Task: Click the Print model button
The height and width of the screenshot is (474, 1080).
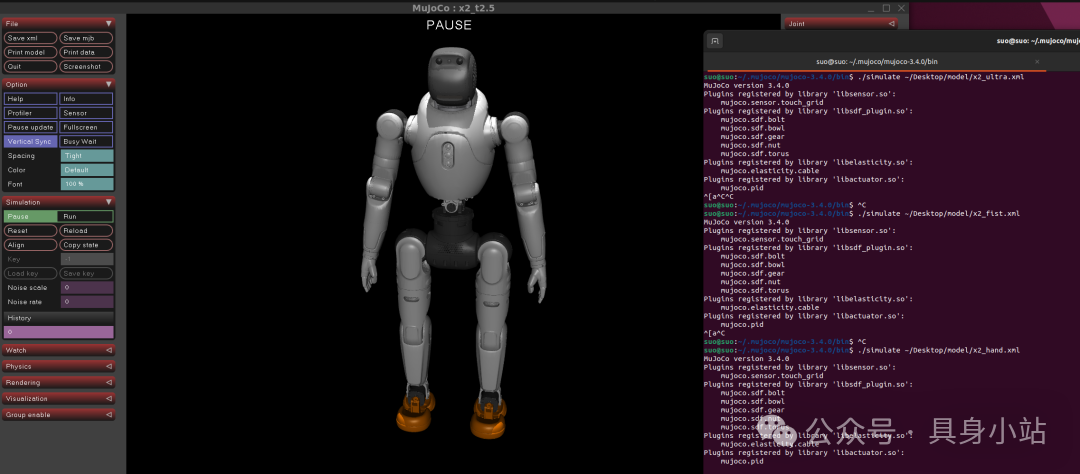Action: 30,52
